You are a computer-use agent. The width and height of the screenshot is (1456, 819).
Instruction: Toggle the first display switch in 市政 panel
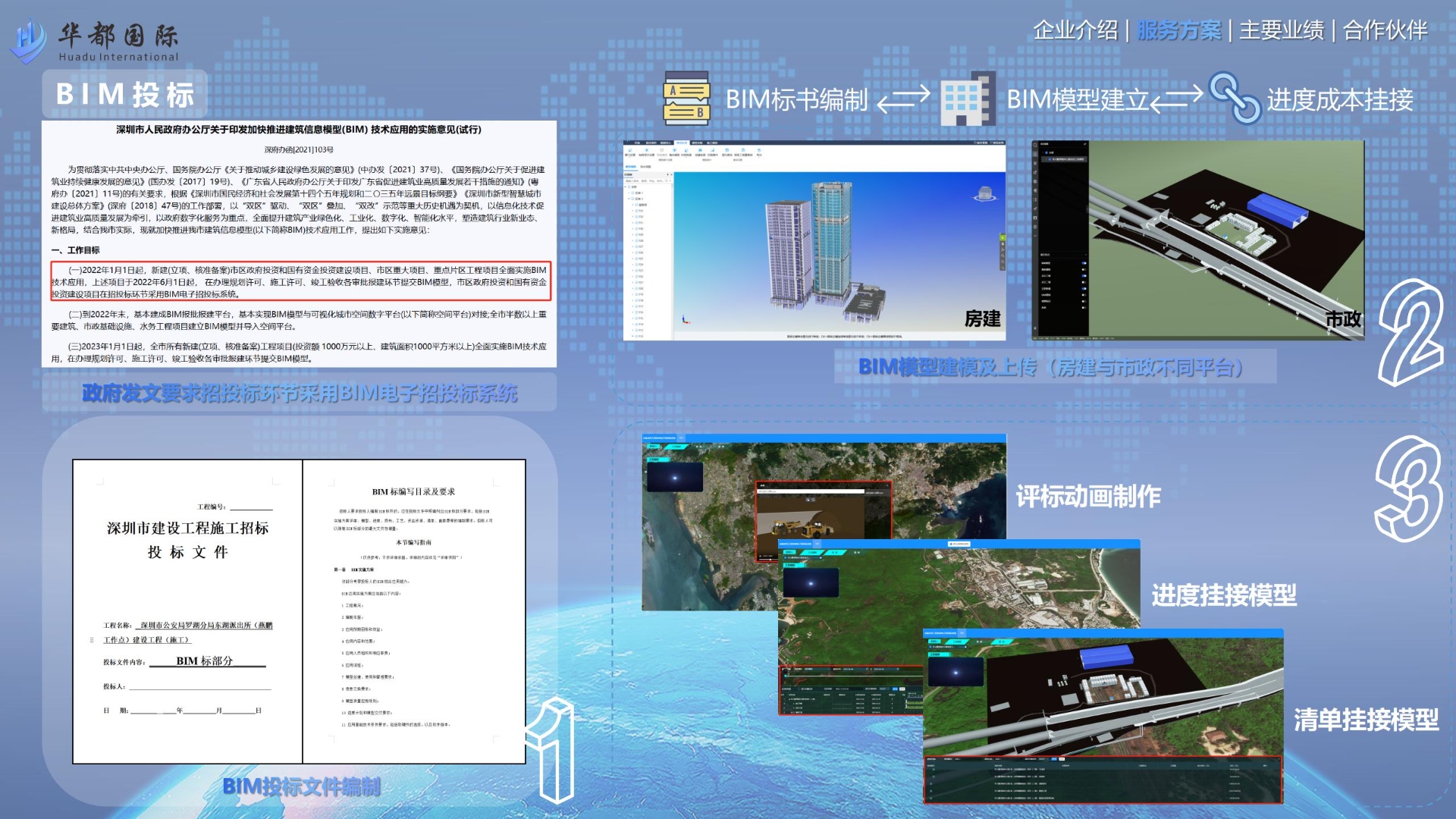(1084, 263)
